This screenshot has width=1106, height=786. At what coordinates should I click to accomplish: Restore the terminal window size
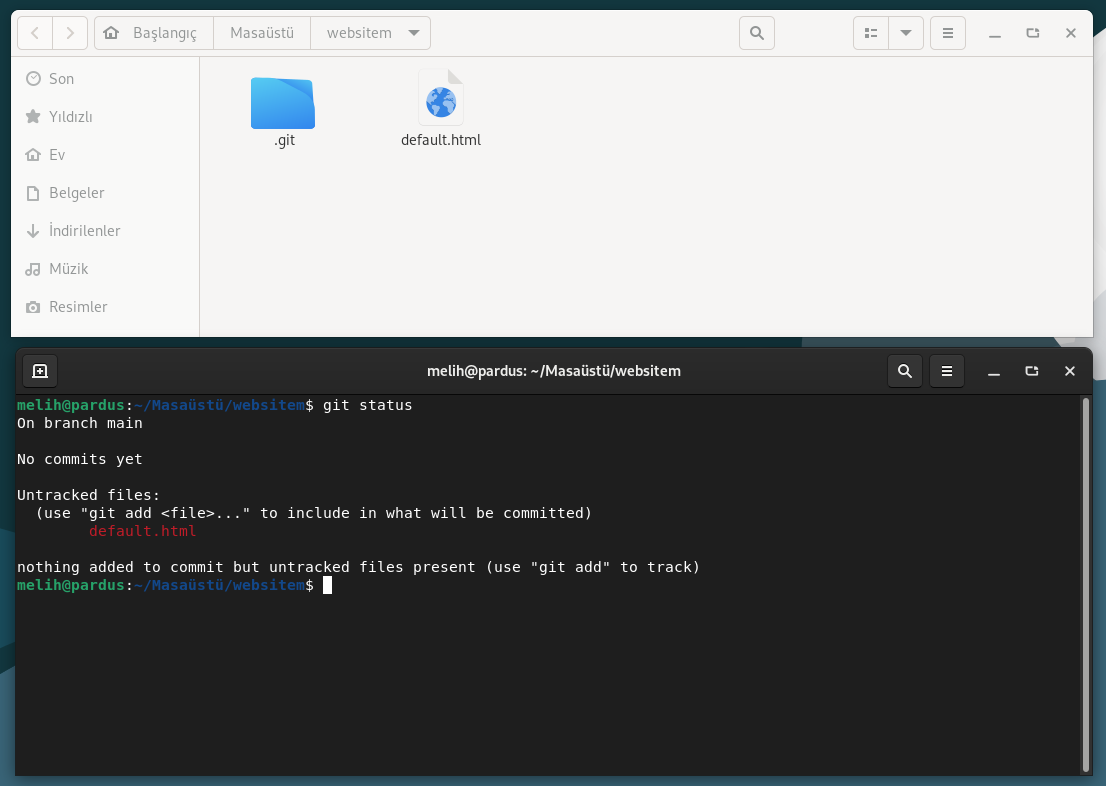point(1032,371)
